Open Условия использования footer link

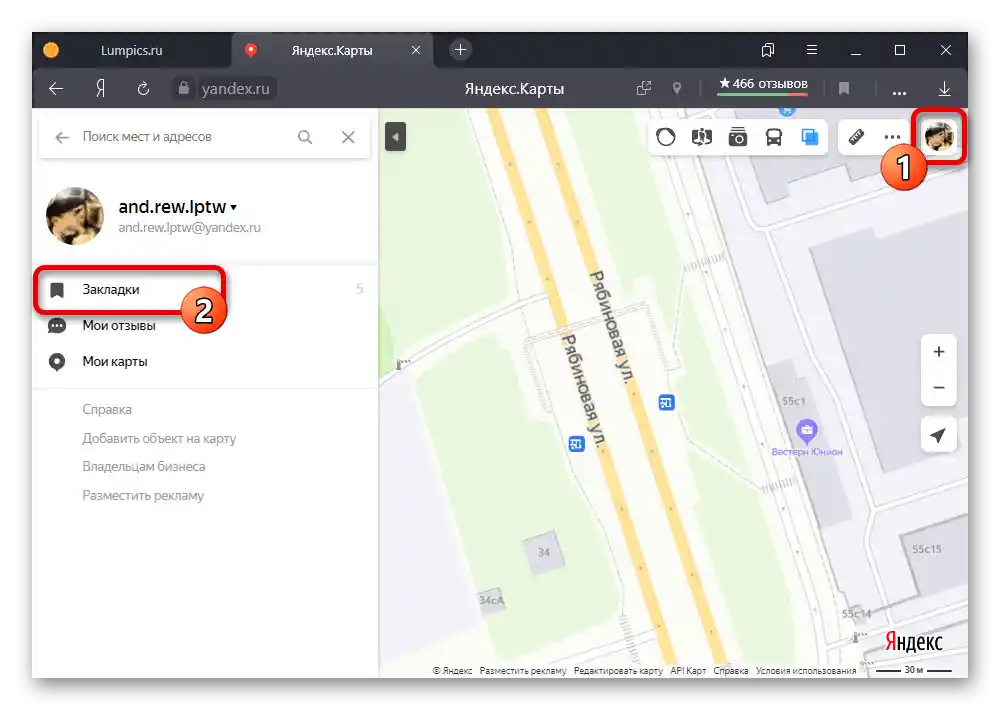coord(806,670)
